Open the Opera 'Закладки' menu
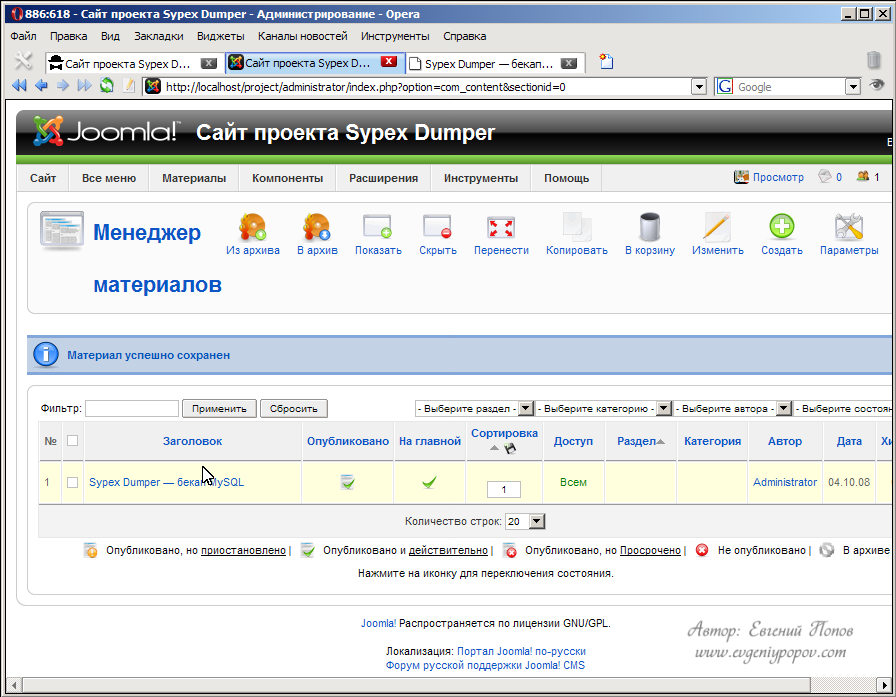The height and width of the screenshot is (697, 896). (159, 36)
